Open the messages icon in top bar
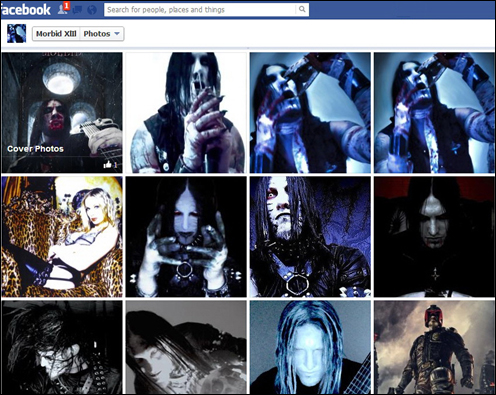The width and height of the screenshot is (496, 395). 78,10
